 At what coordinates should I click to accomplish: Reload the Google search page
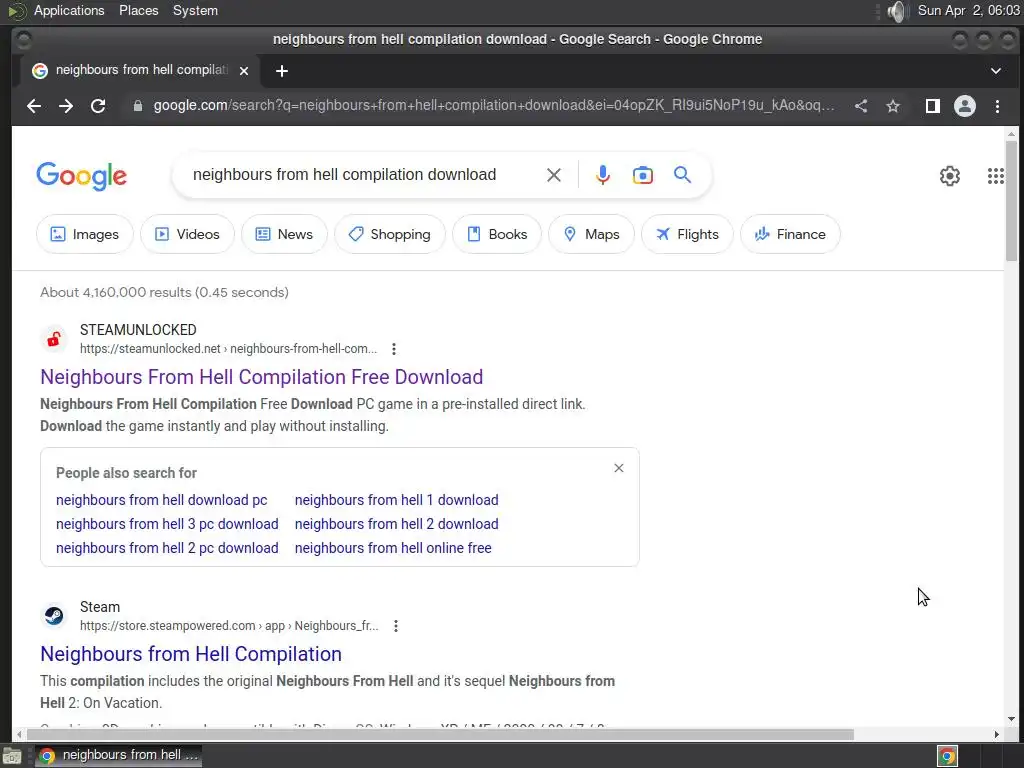[98, 106]
